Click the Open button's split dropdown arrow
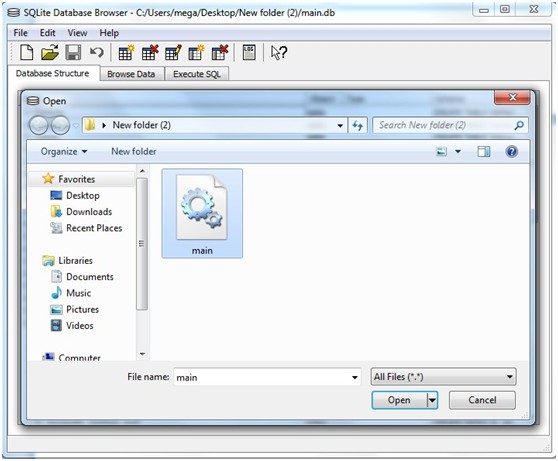The height and width of the screenshot is (461, 558). (432, 400)
